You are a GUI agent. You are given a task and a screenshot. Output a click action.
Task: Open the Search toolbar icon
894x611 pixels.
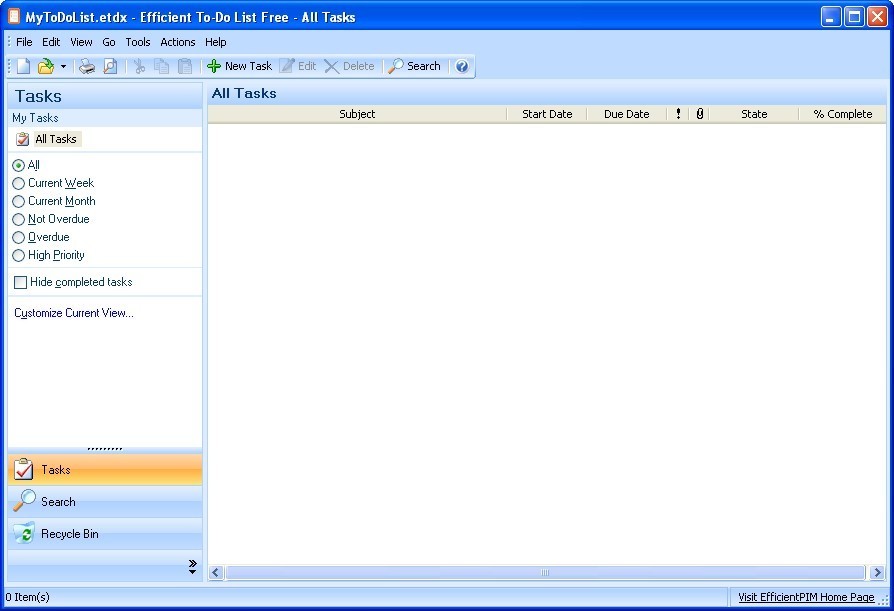[414, 66]
